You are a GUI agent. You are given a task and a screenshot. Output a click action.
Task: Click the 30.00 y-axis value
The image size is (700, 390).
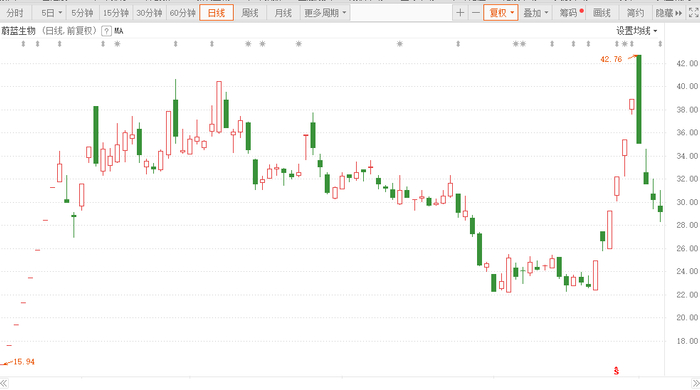[687, 202]
